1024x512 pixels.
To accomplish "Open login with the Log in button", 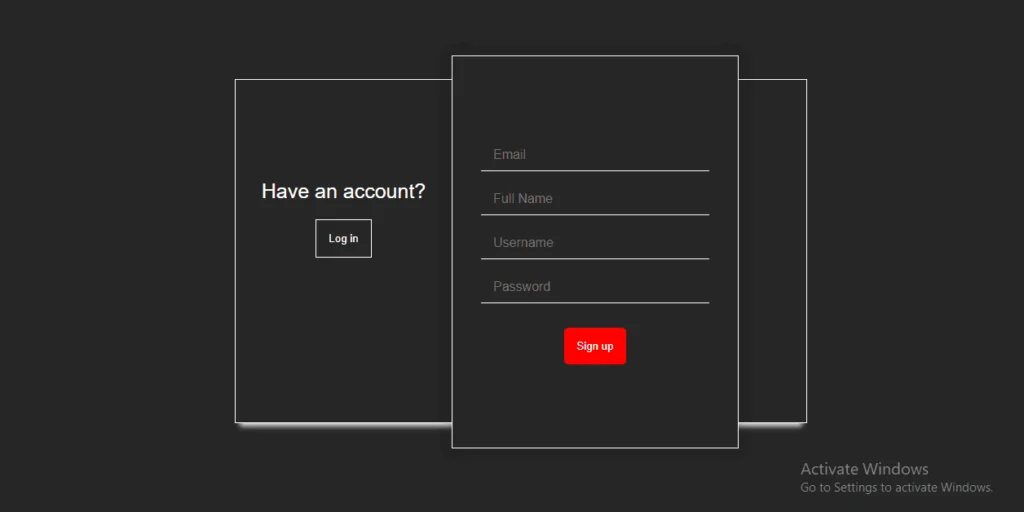I will (x=344, y=238).
